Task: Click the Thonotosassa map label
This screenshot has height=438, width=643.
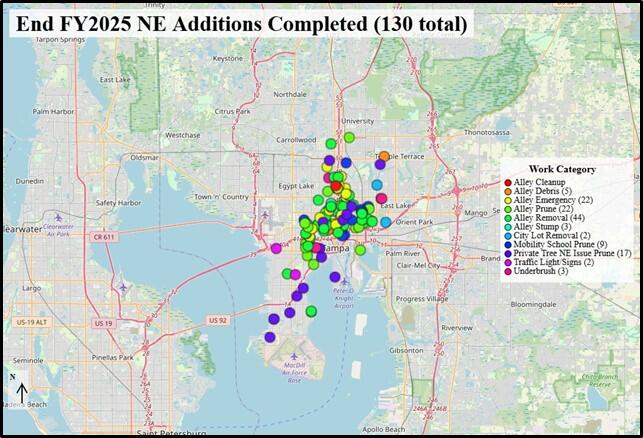Action: tap(487, 132)
